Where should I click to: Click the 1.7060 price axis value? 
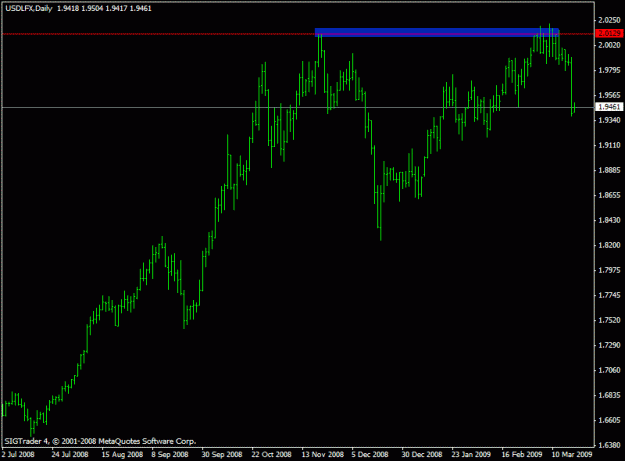pos(609,370)
